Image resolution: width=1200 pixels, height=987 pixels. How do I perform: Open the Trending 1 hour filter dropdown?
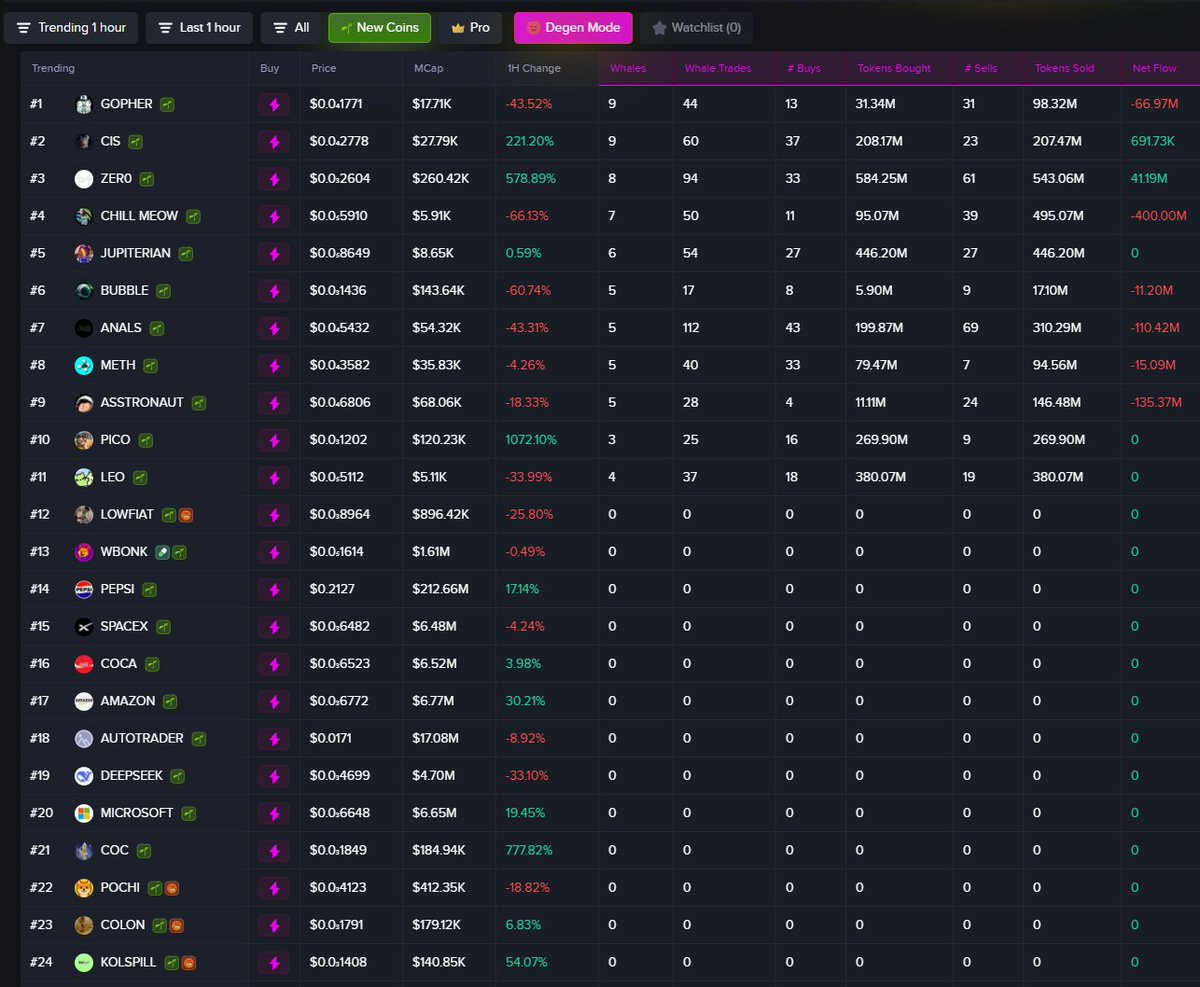tap(71, 28)
